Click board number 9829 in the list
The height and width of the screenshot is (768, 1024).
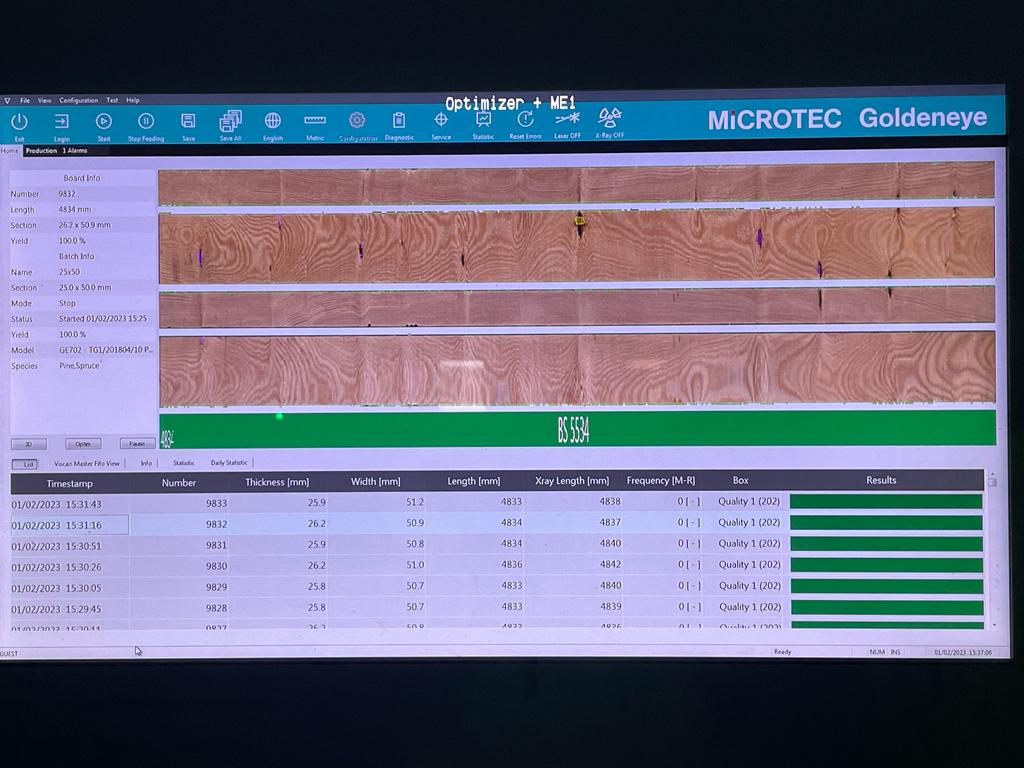tap(216, 587)
